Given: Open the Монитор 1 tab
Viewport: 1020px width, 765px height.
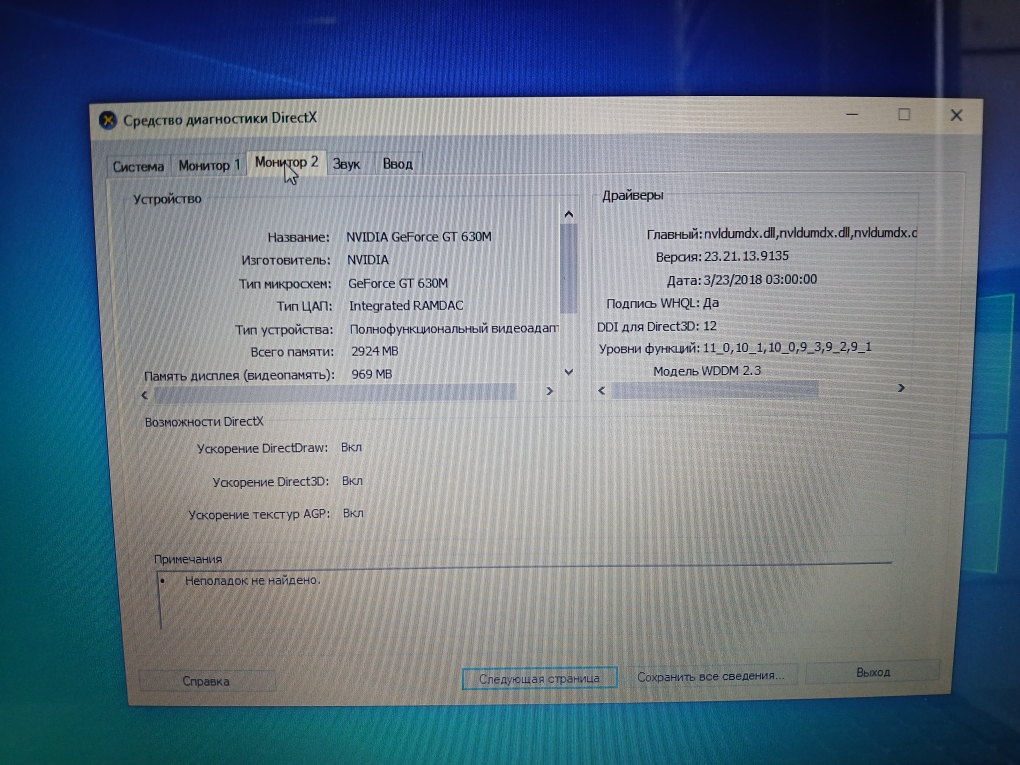Looking at the screenshot, I should click(209, 165).
